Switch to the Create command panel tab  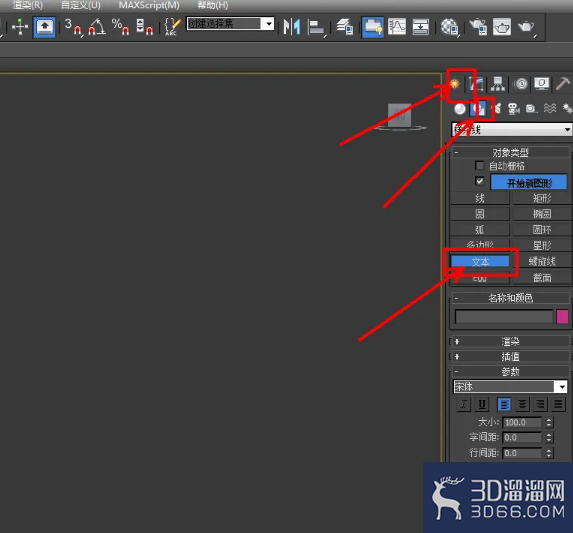455,84
